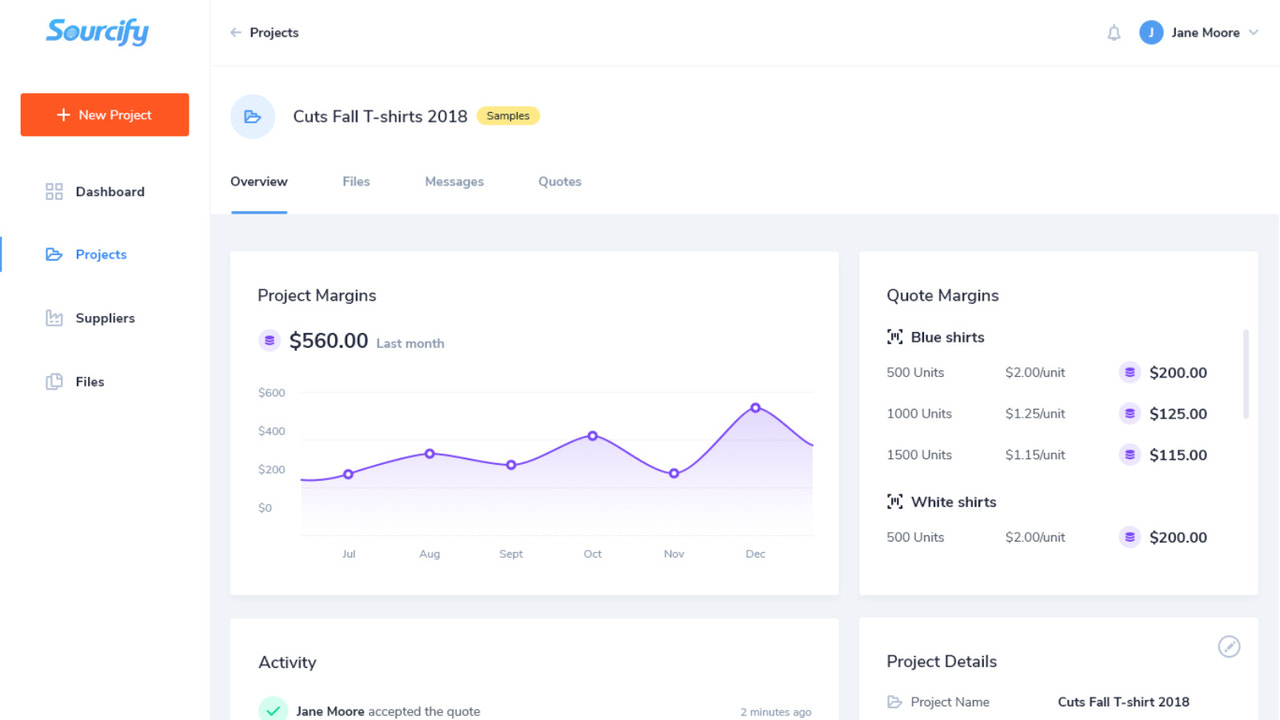
Task: Select Projects in the left navigation
Action: click(101, 254)
